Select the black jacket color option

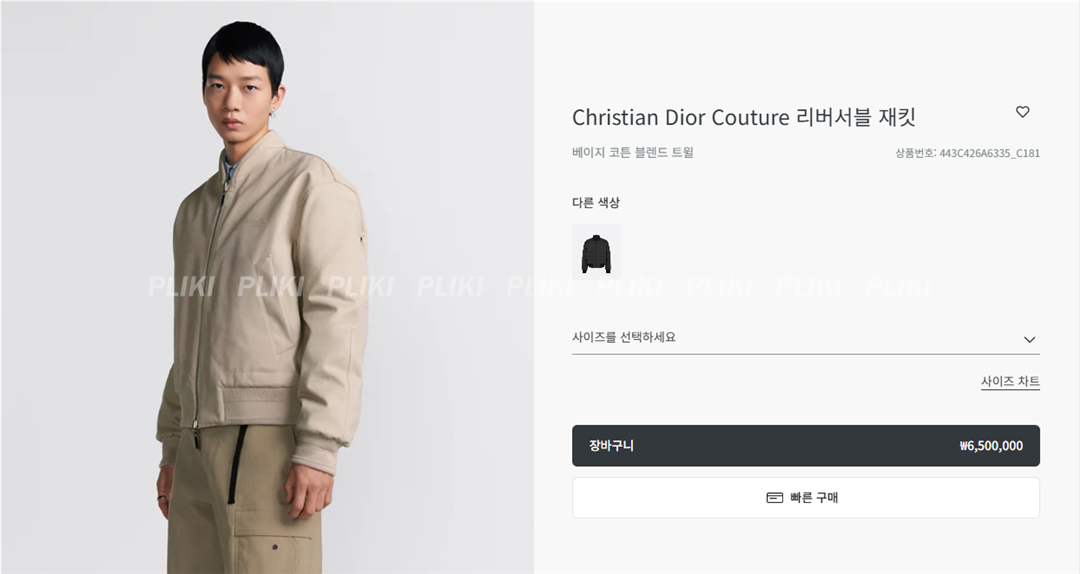click(596, 251)
